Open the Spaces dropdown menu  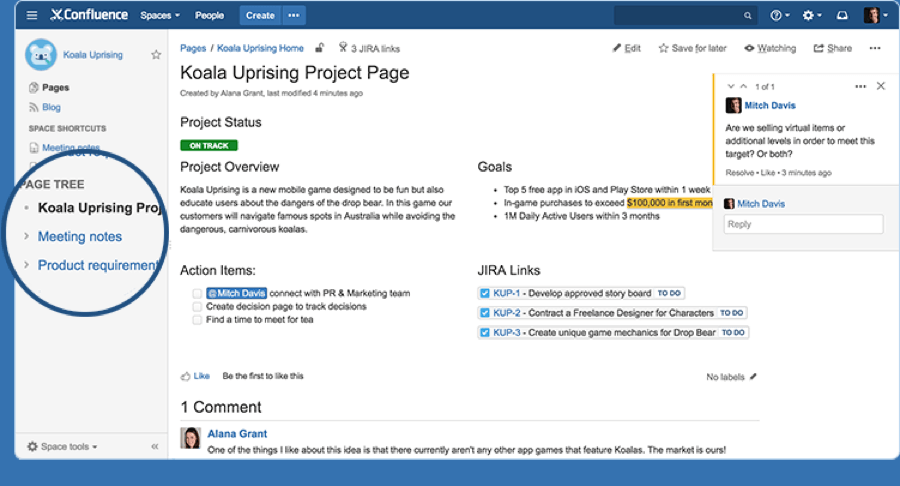pos(160,15)
